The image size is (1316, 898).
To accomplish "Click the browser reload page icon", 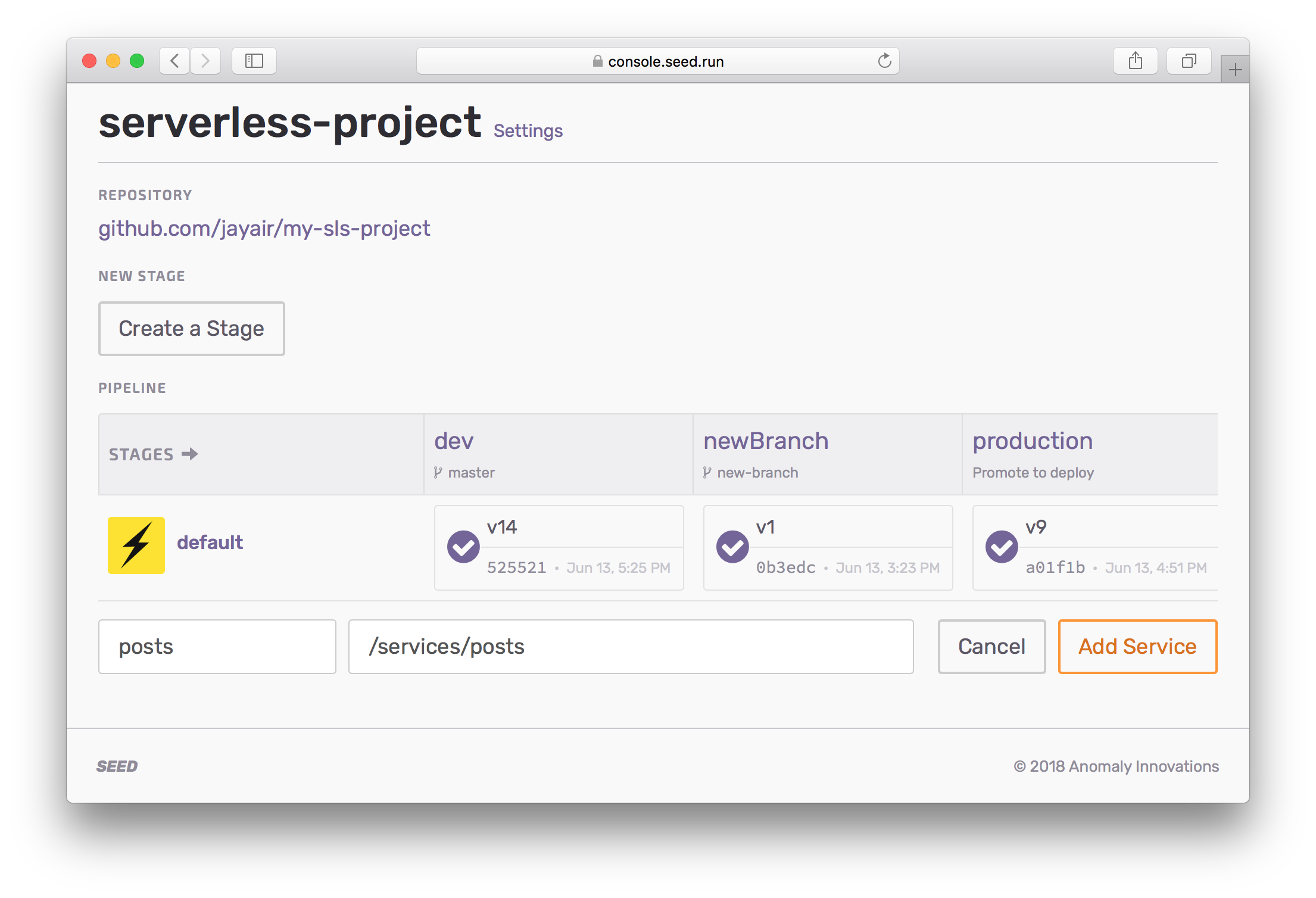I will (884, 61).
